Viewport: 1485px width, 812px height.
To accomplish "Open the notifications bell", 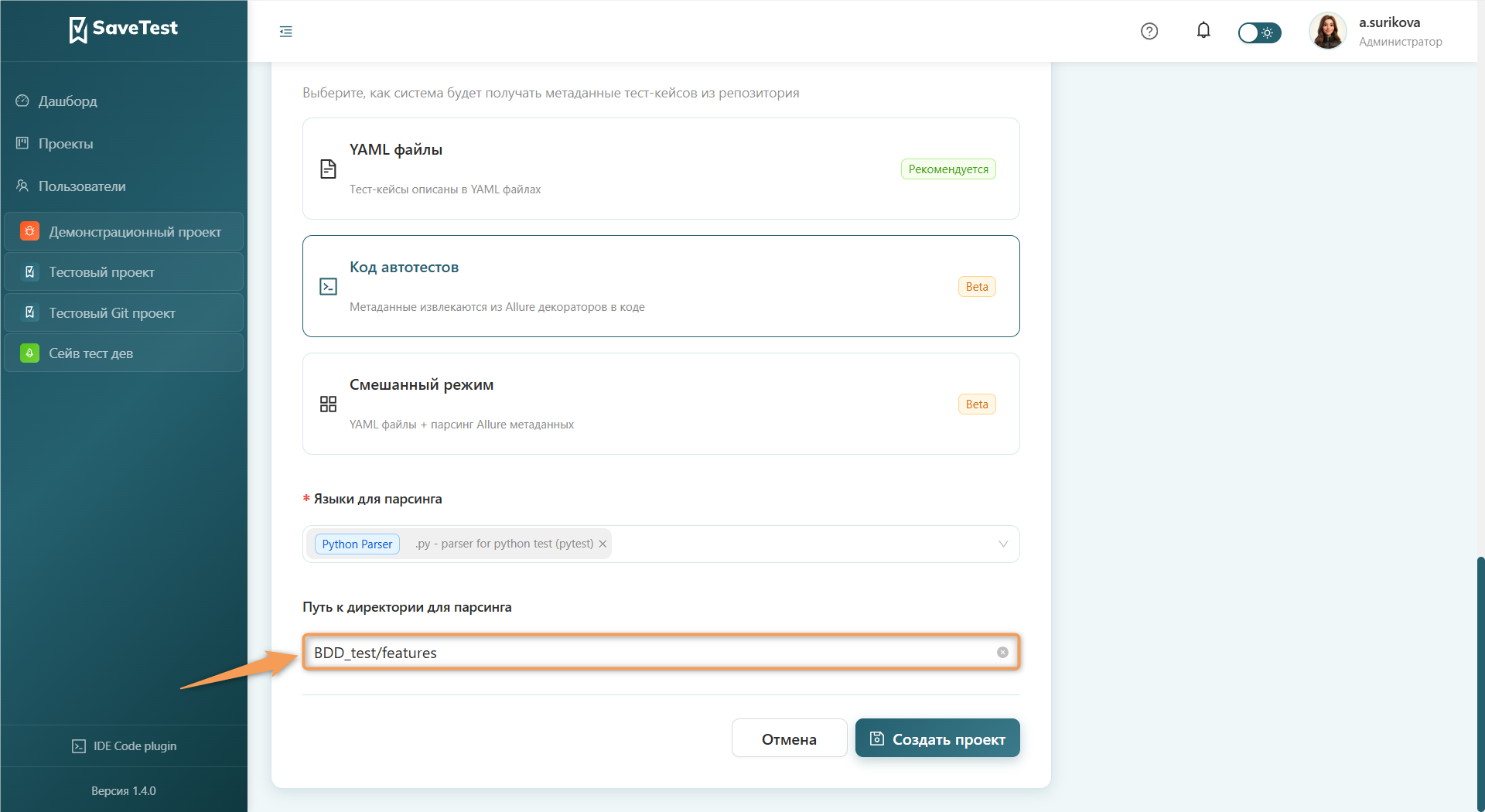I will pyautogui.click(x=1203, y=31).
